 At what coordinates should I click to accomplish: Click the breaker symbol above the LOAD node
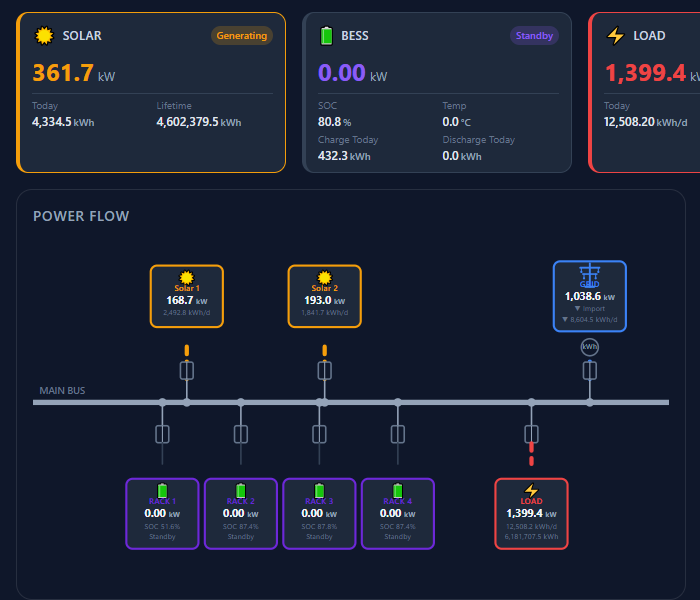(531, 434)
